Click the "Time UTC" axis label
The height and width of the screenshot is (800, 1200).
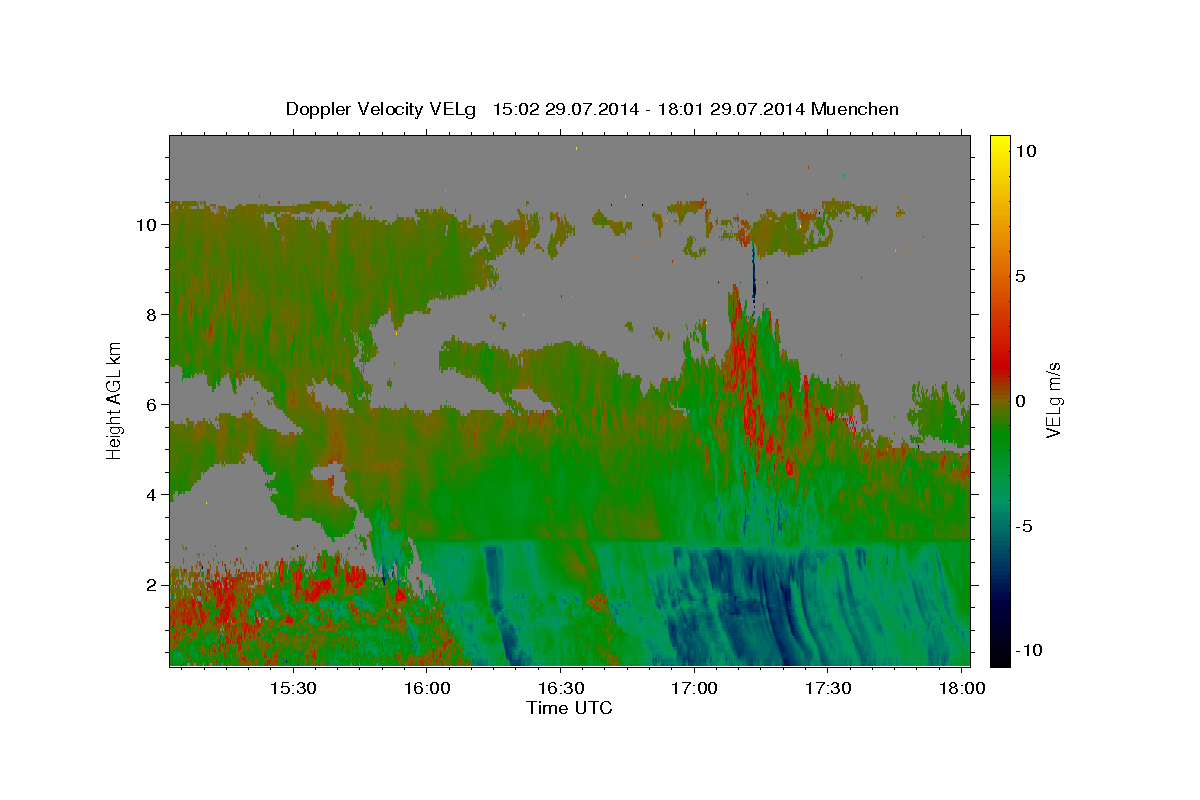tap(569, 708)
